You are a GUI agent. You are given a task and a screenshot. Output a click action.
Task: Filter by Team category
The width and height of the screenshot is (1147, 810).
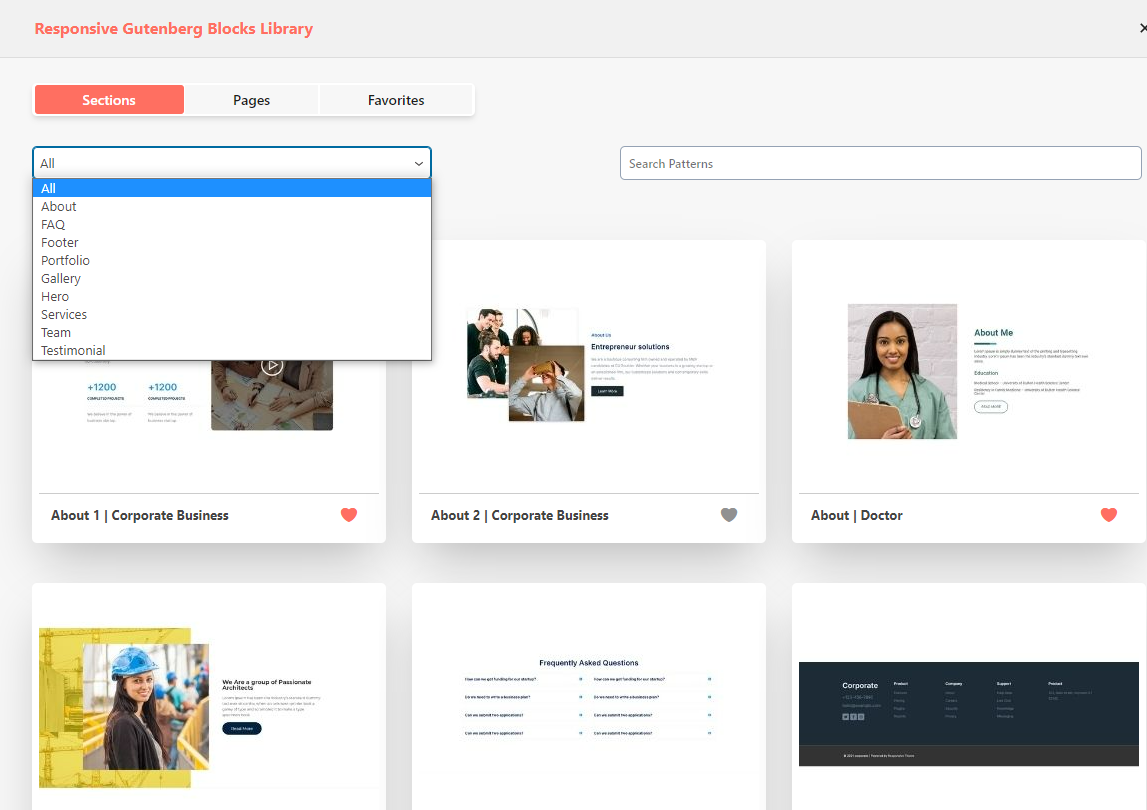point(232,332)
